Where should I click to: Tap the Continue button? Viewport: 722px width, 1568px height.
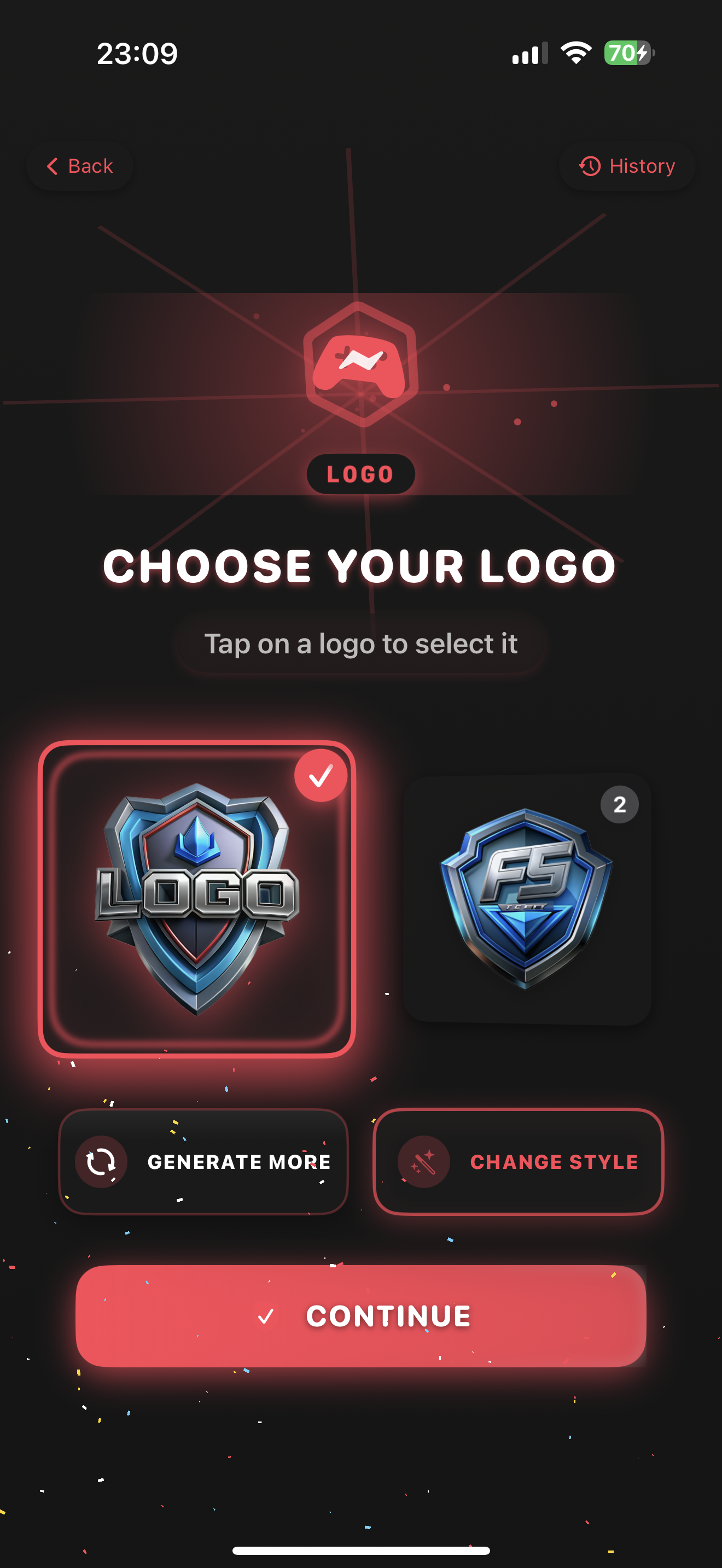coord(360,1316)
